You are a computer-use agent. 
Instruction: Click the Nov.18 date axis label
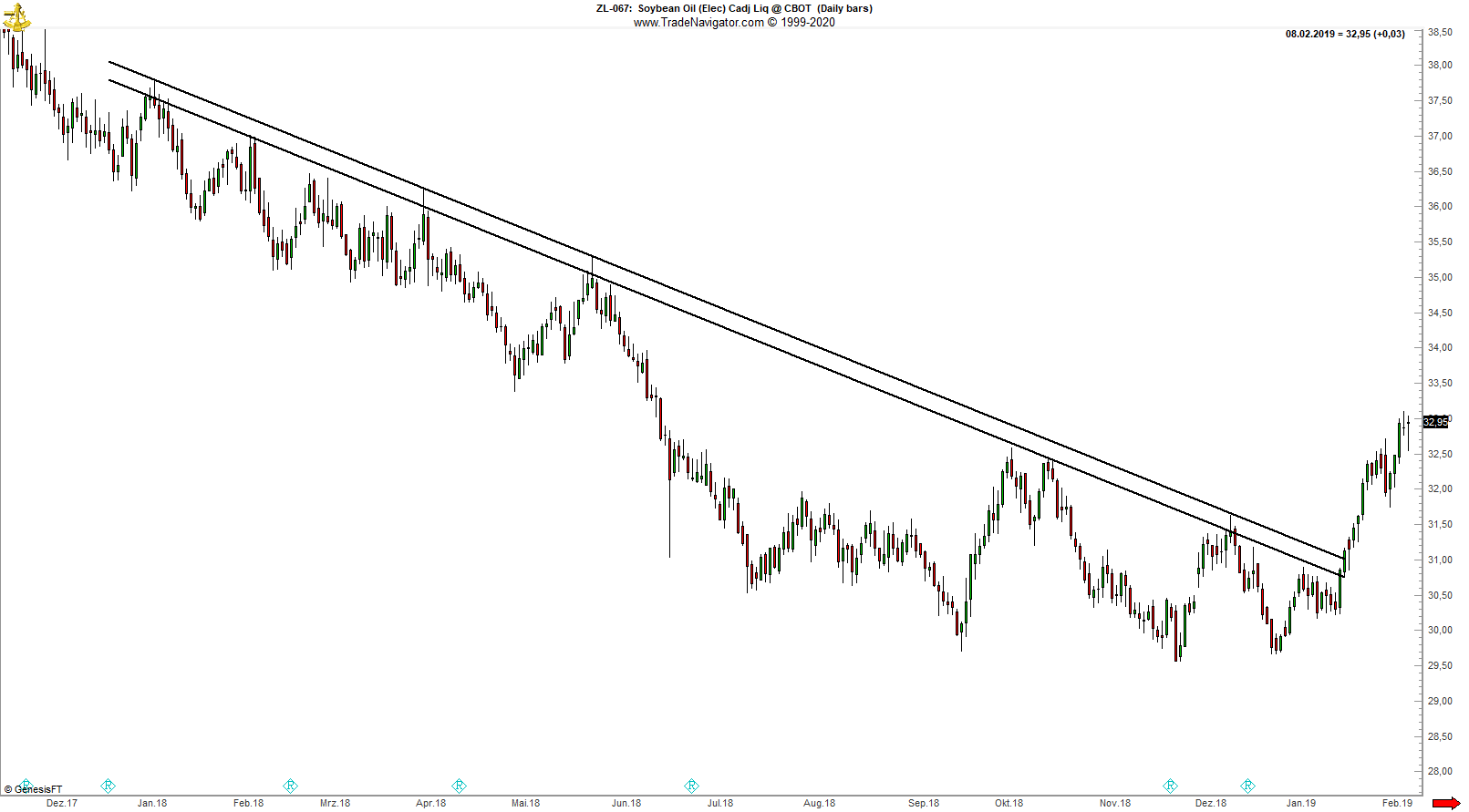1114,803
